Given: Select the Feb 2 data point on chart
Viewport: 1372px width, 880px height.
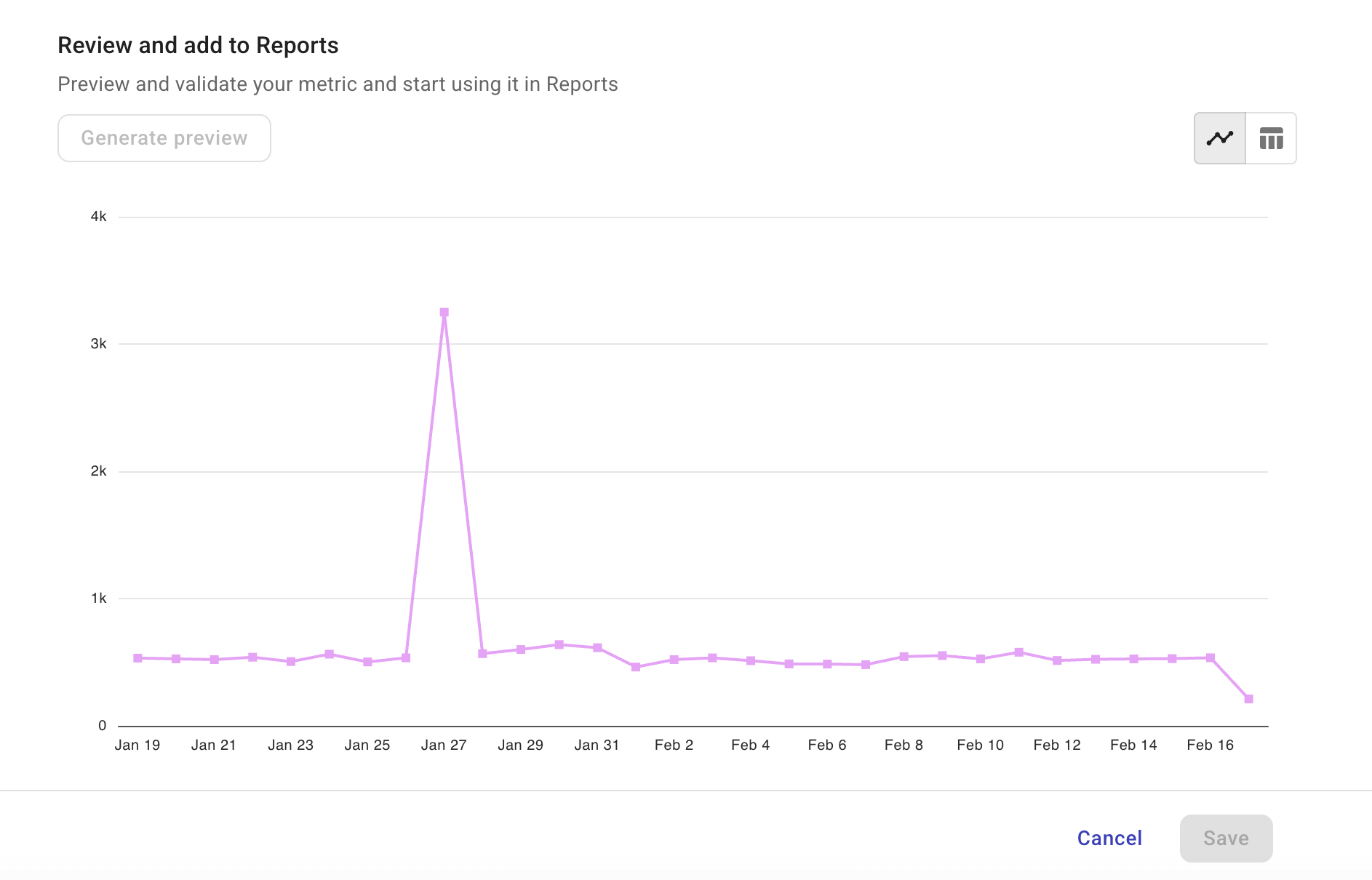Looking at the screenshot, I should pos(674,660).
